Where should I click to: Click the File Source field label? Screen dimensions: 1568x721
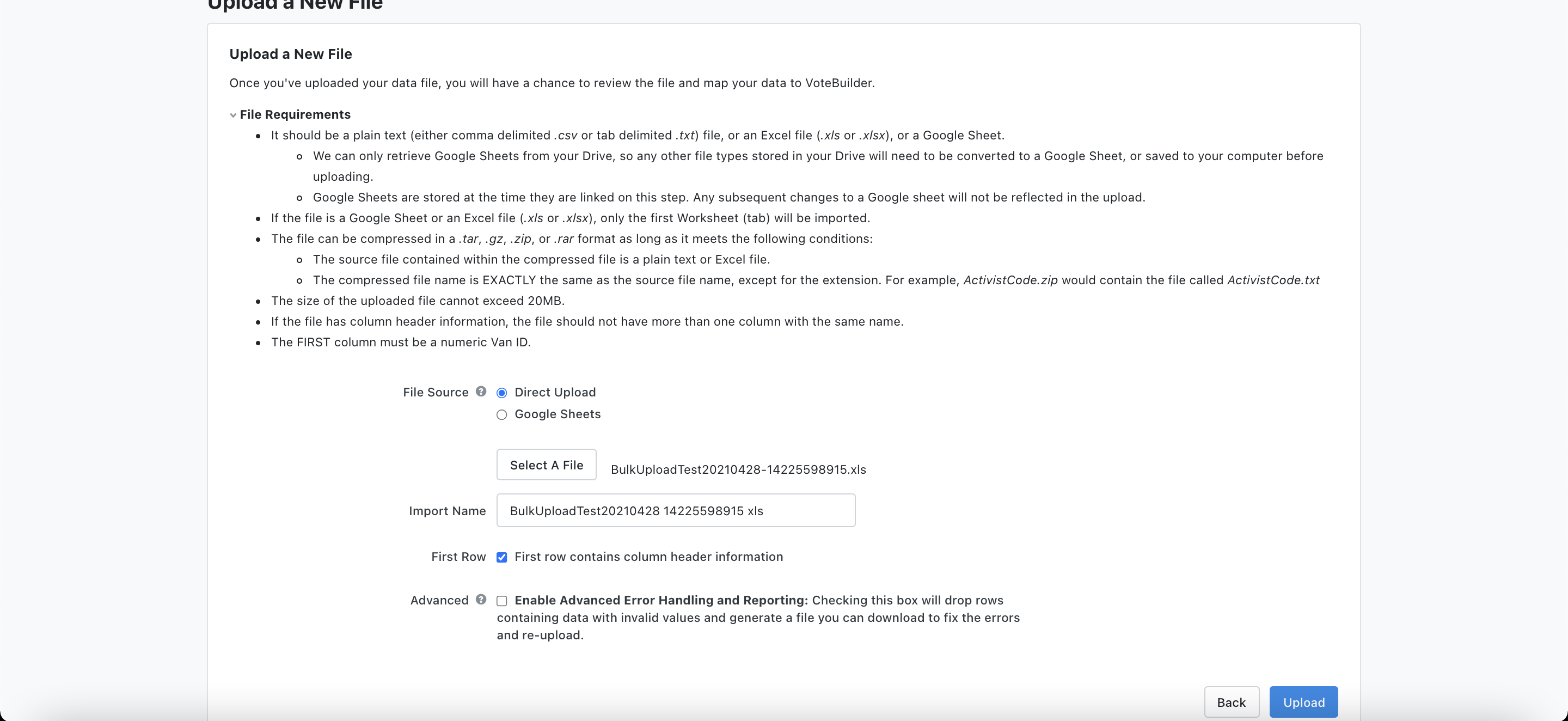(x=435, y=392)
